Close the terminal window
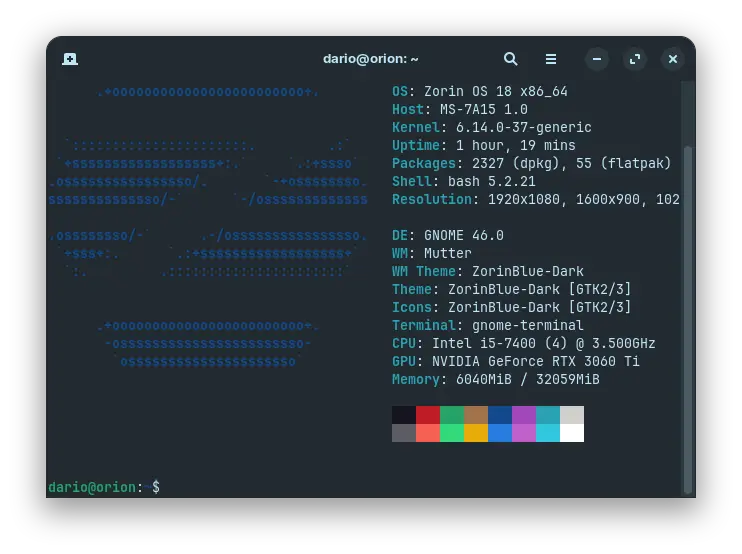The width and height of the screenshot is (742, 554). (x=673, y=59)
